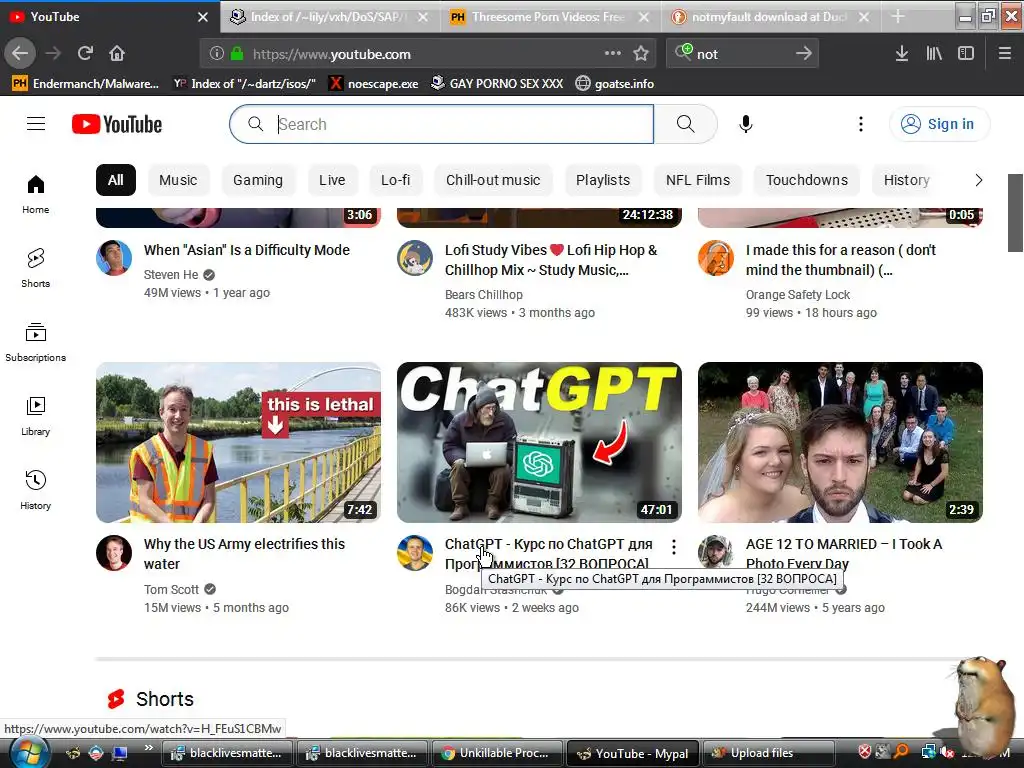The image size is (1024, 768).
Task: Open Subscriptions in sidebar
Action: [36, 342]
